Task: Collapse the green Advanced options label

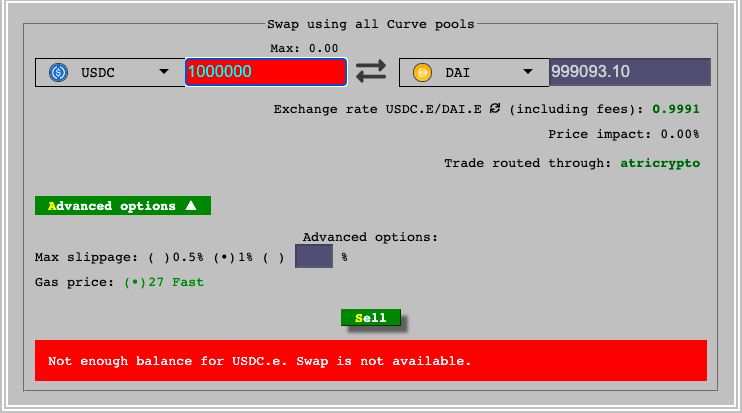Action: coord(112,206)
